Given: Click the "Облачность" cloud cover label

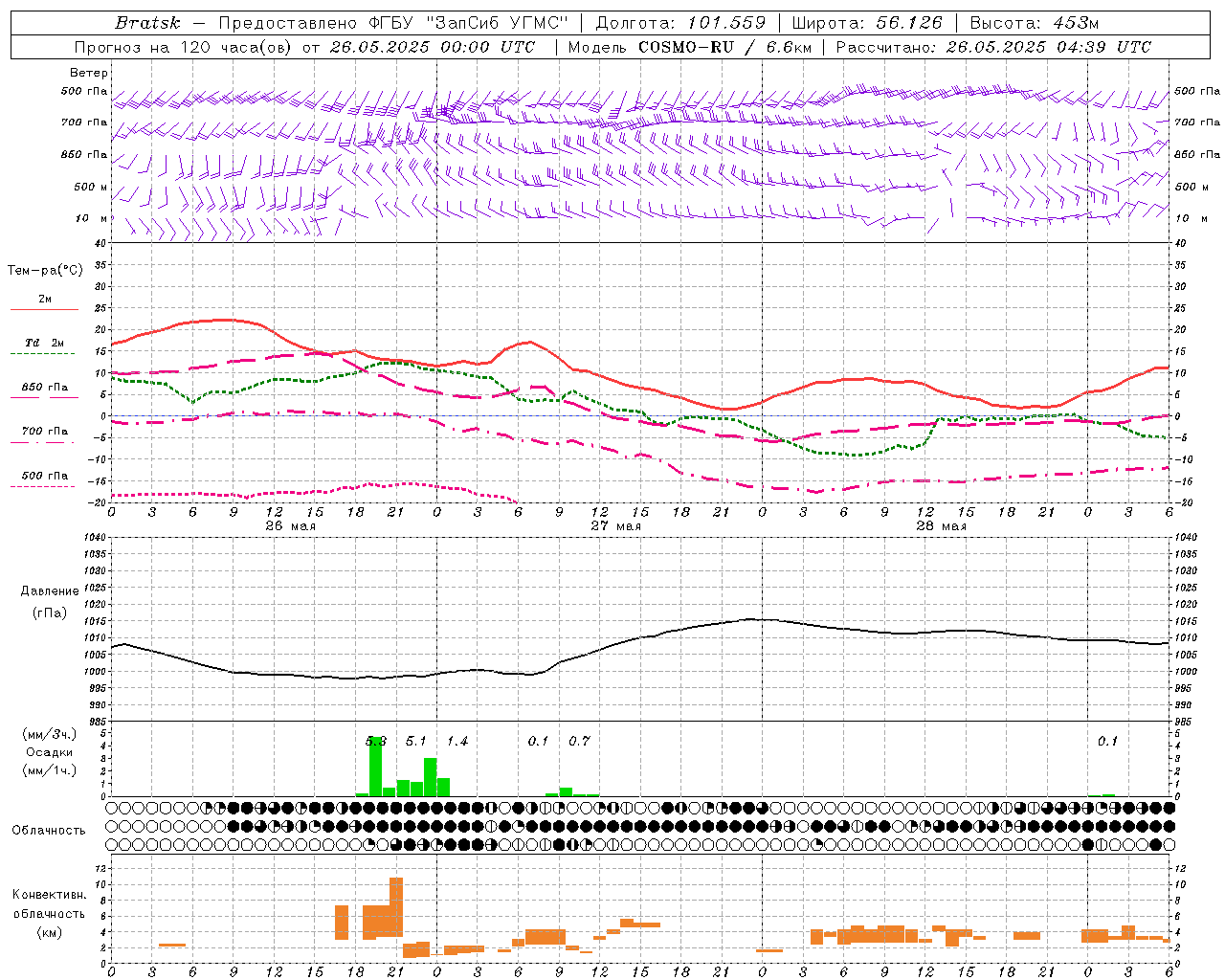Looking at the screenshot, I should pos(49,831).
